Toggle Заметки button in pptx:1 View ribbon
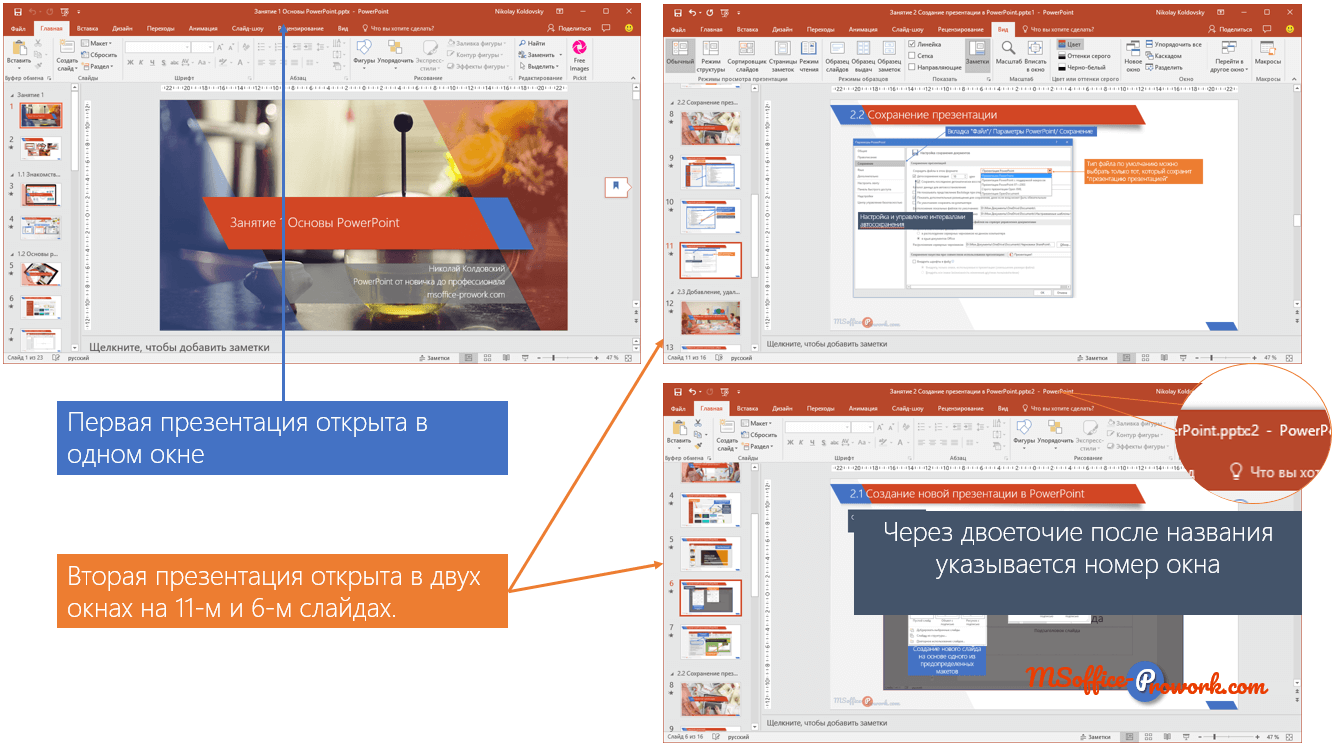 click(976, 56)
